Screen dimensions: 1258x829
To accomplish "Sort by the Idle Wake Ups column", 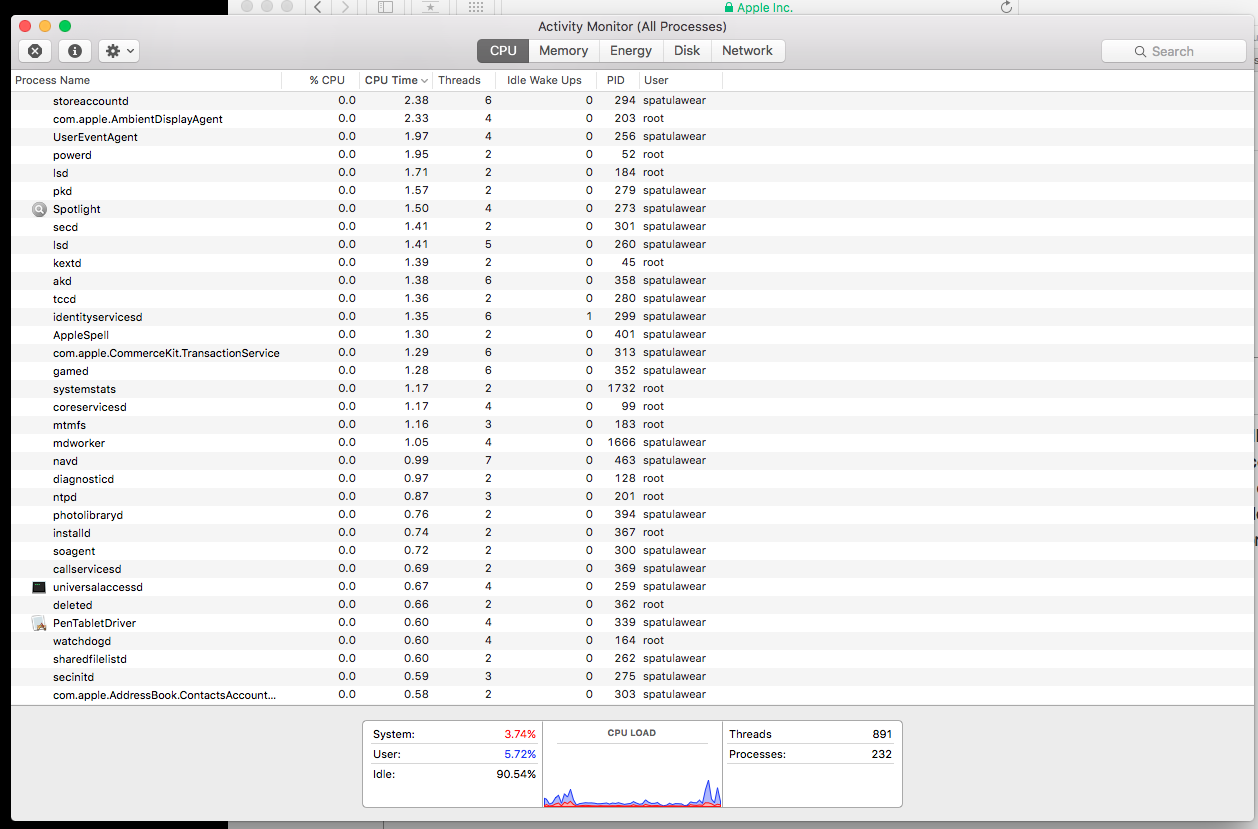I will pos(546,80).
